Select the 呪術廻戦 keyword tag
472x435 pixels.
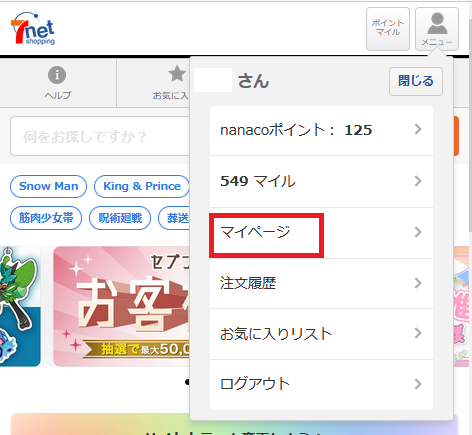pos(120,218)
